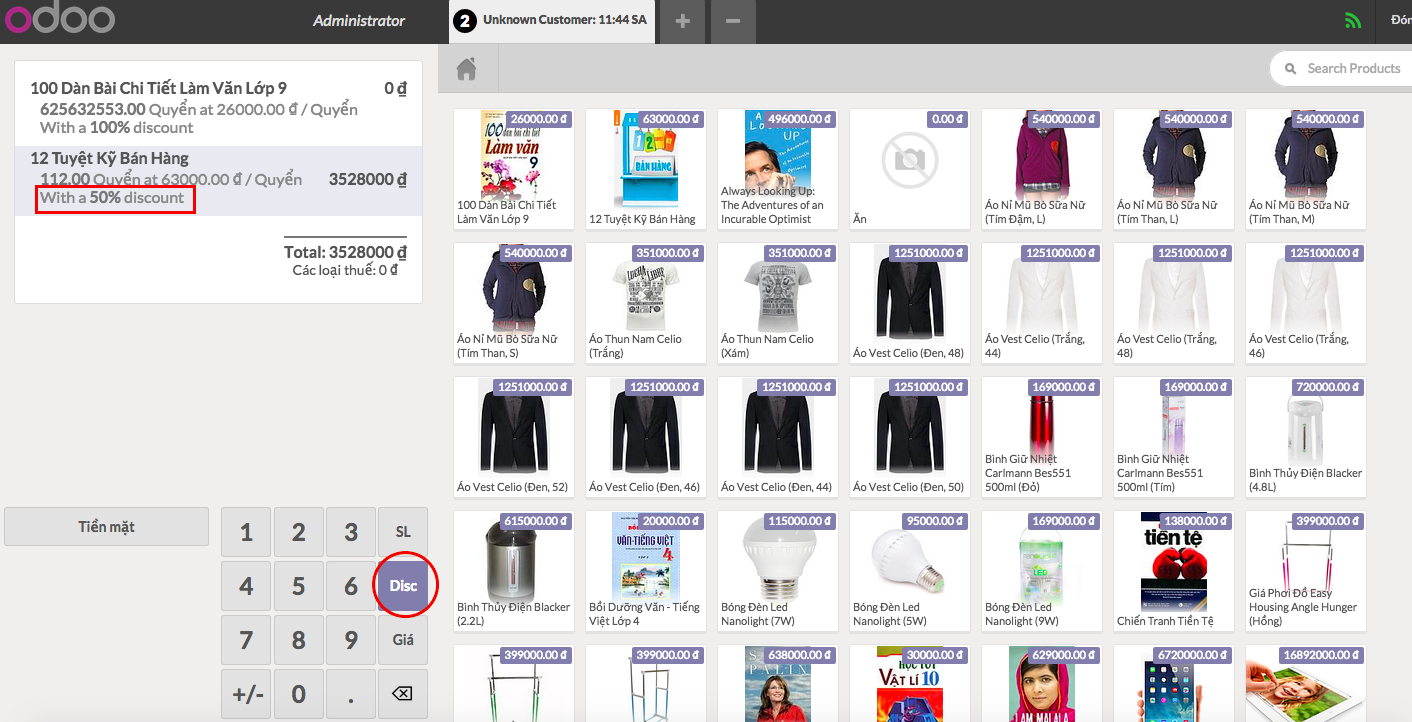This screenshot has width=1412, height=722.
Task: Tap numpad digit 4
Action: coord(246,586)
